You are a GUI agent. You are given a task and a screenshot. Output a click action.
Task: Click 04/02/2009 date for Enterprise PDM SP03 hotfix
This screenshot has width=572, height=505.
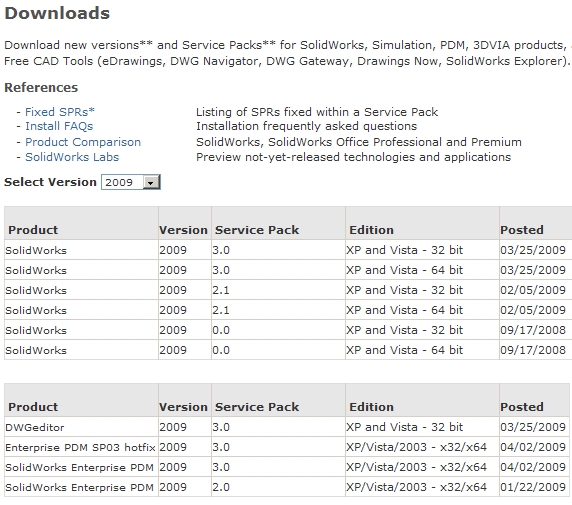(x=533, y=447)
